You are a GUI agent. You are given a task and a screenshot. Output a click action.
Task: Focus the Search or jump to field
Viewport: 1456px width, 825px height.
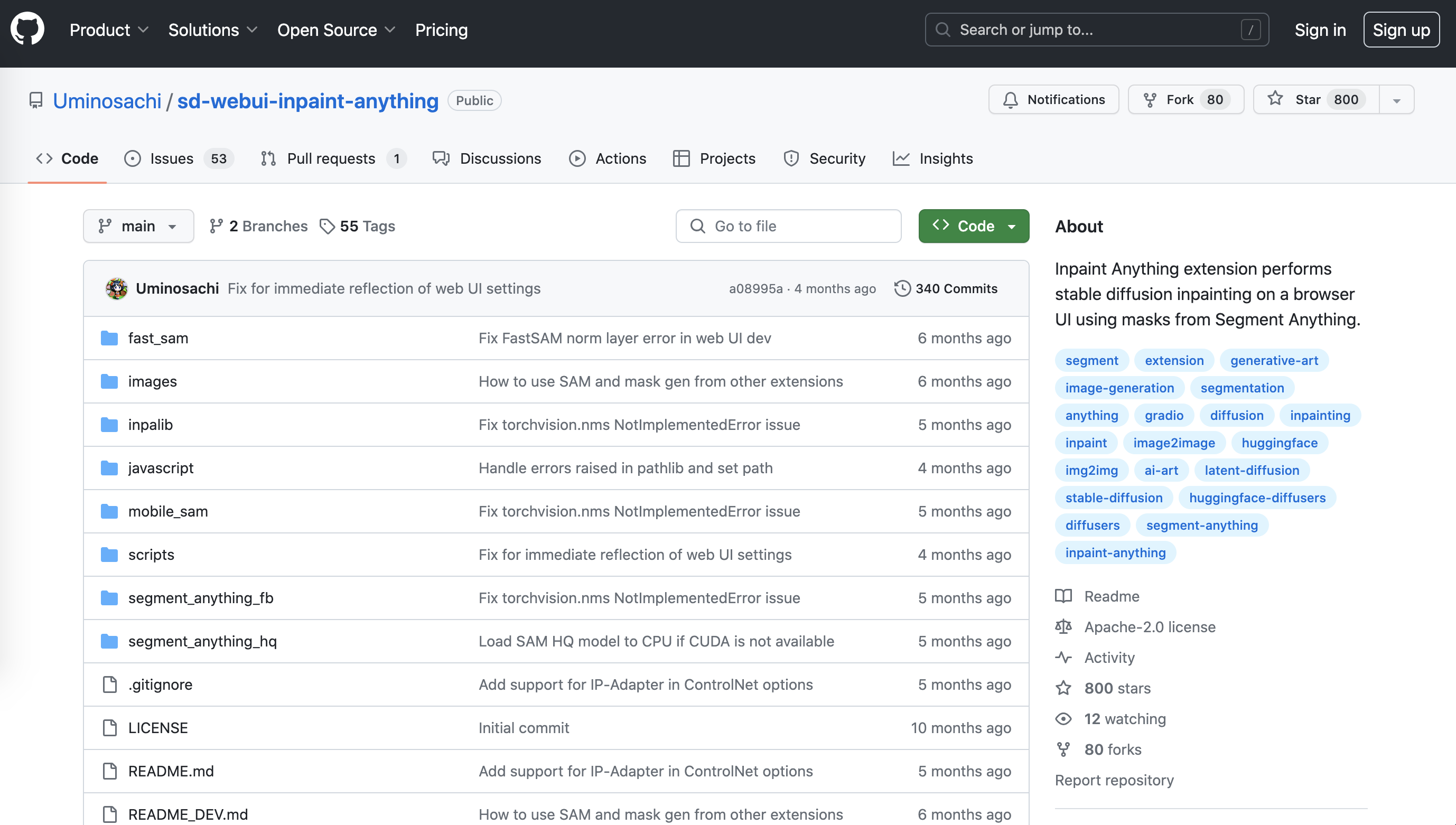1096,30
